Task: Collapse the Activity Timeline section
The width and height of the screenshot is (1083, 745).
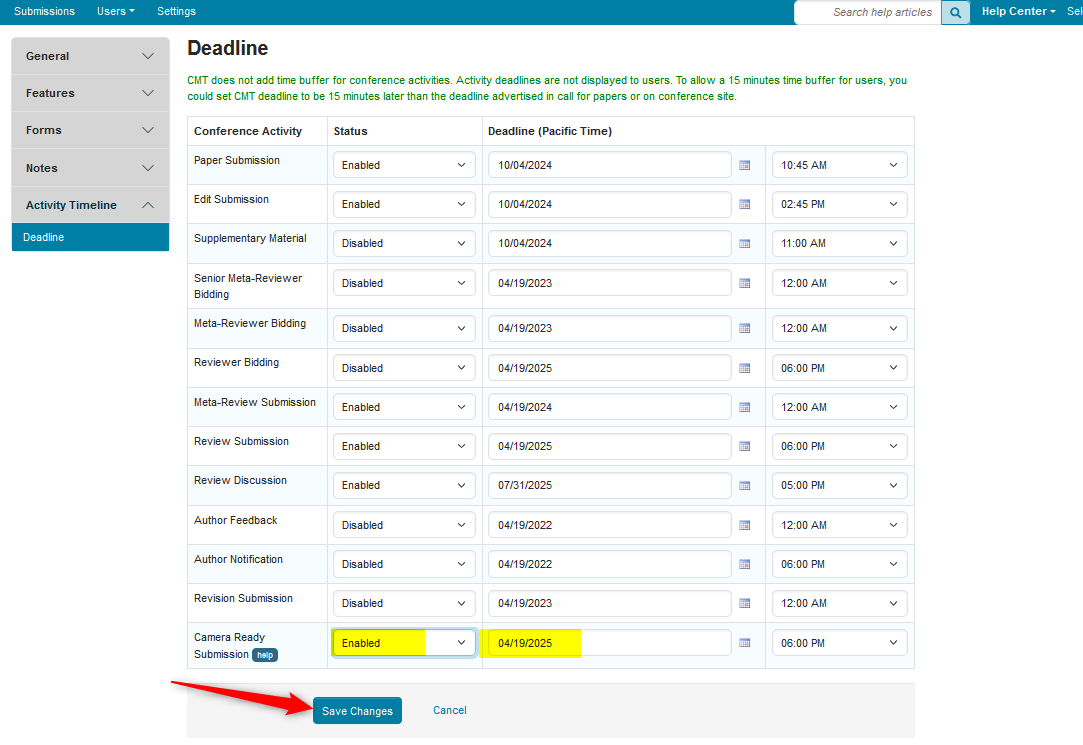Action: pos(90,205)
